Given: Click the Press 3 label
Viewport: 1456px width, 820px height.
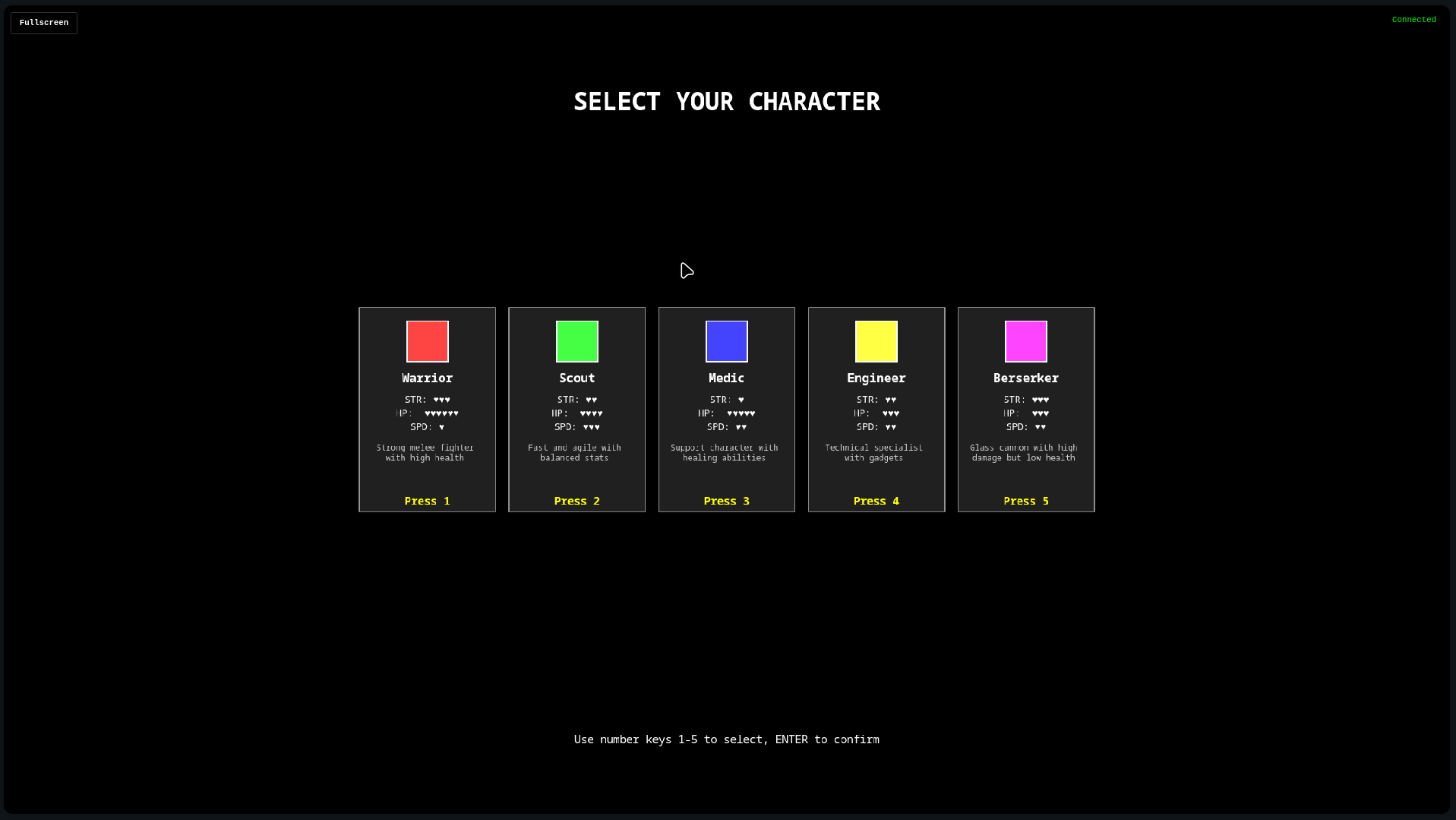Looking at the screenshot, I should [727, 501].
